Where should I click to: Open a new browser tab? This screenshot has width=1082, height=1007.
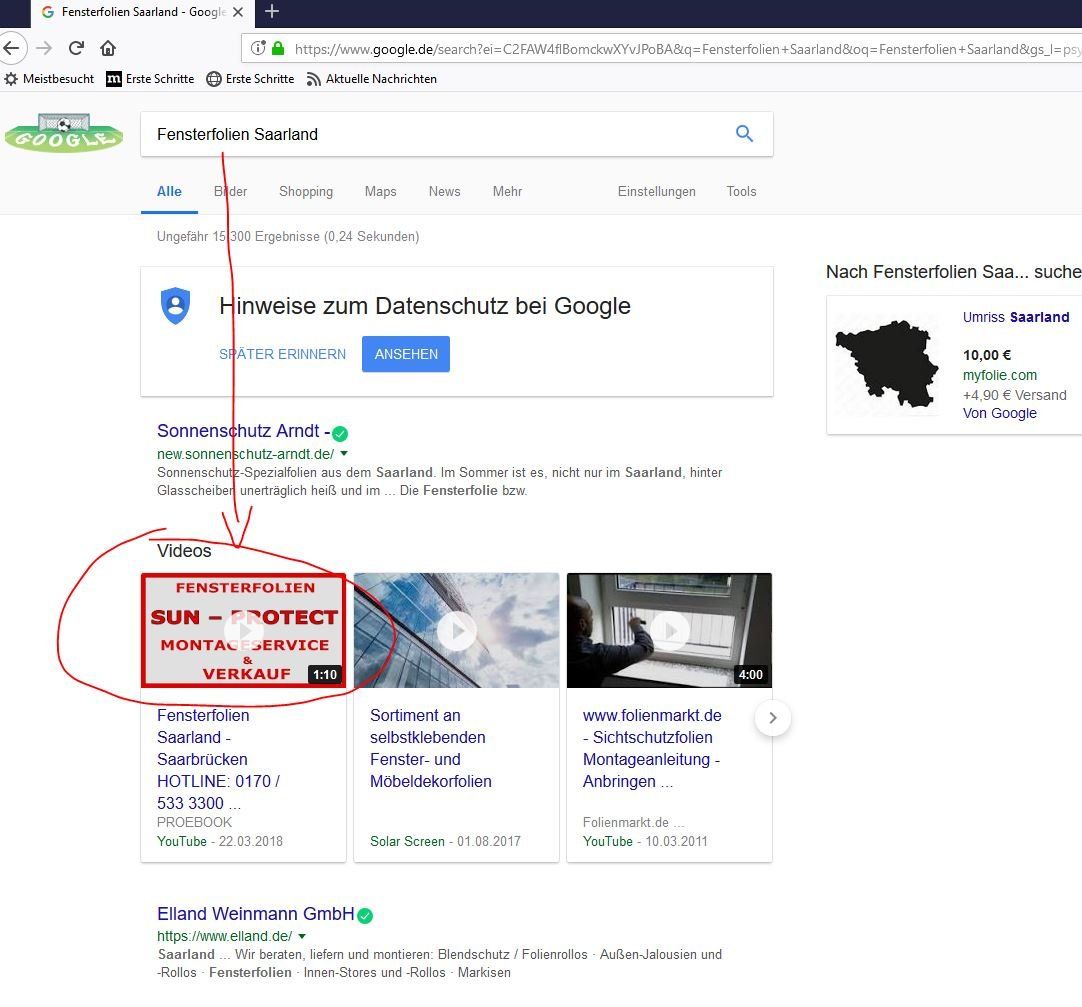point(272,11)
